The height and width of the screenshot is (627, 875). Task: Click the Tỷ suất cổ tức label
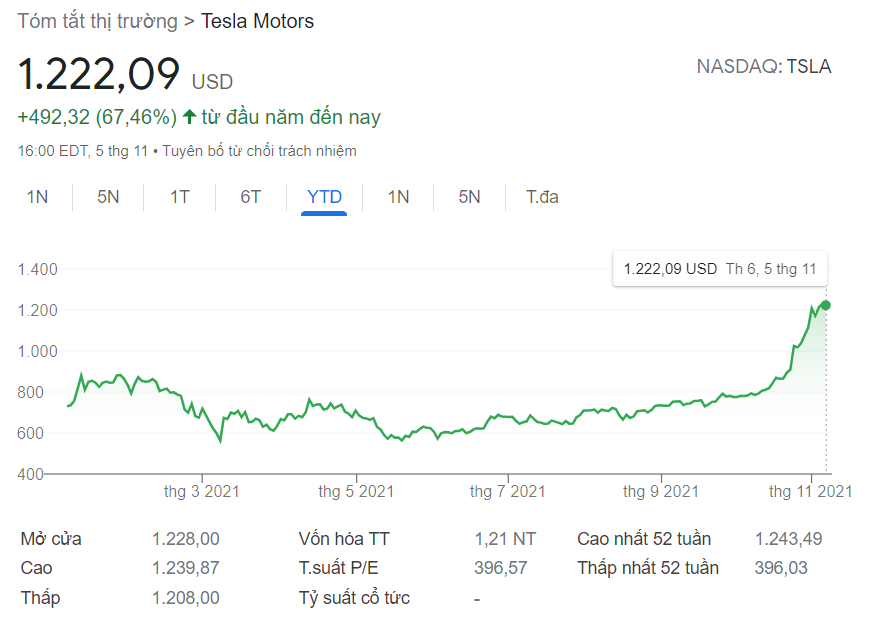(354, 598)
